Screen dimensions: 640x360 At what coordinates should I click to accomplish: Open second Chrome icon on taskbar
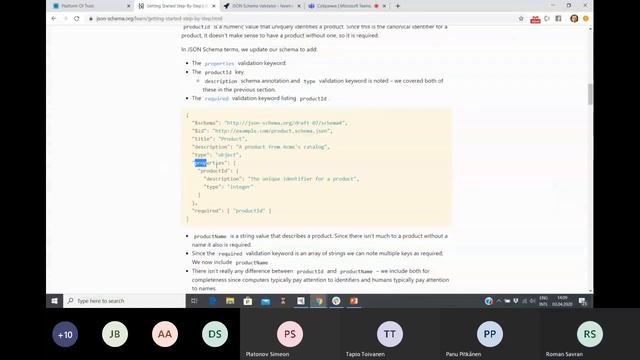point(336,301)
